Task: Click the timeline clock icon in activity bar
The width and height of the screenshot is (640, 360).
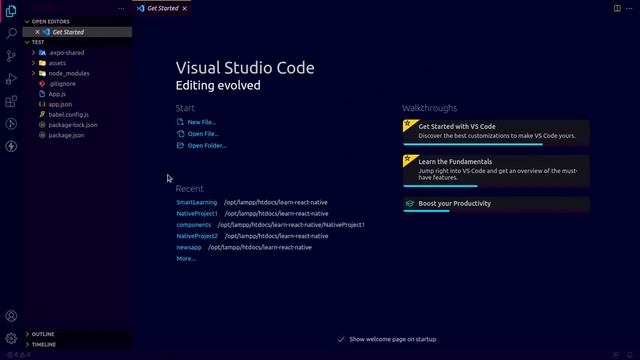Action: tap(11, 124)
